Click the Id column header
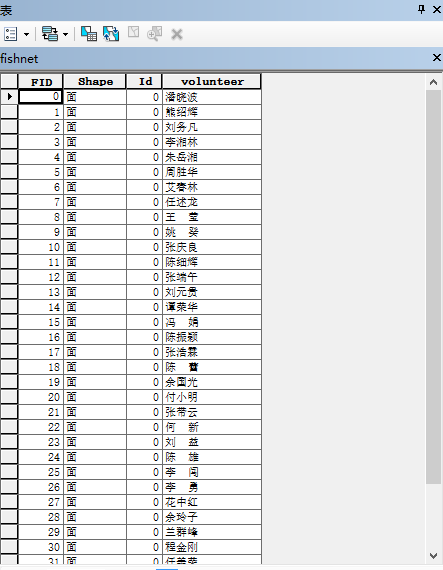Image resolution: width=443 pixels, height=570 pixels. click(145, 81)
